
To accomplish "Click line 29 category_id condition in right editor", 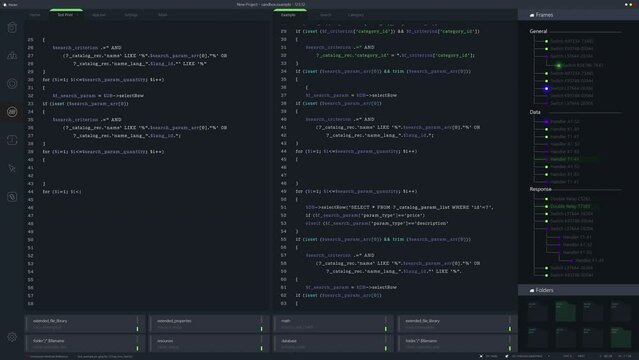I will click(387, 31).
